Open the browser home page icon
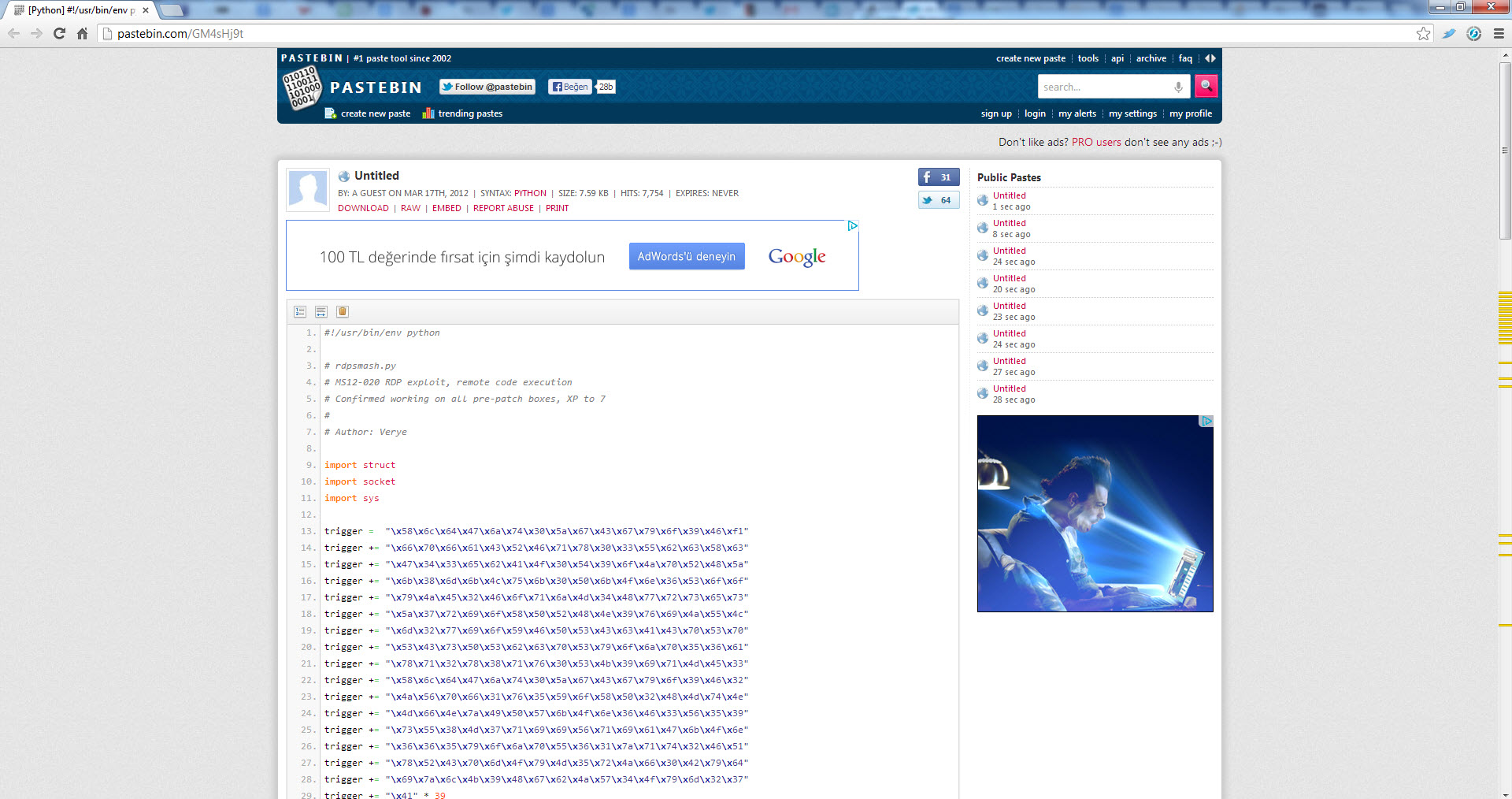The image size is (1512, 799). [x=82, y=33]
